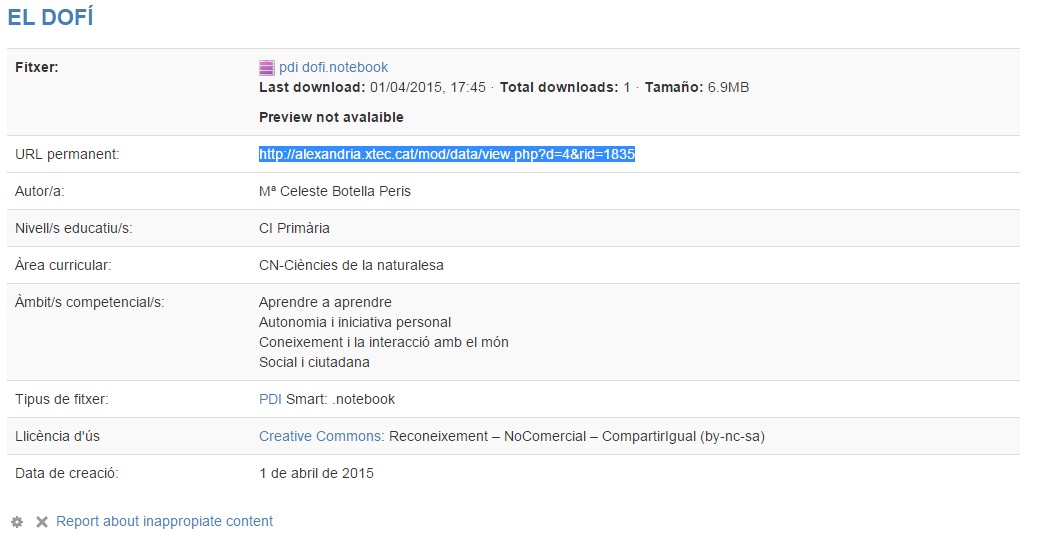Click the 'Fitxer:' field label

pos(37,68)
